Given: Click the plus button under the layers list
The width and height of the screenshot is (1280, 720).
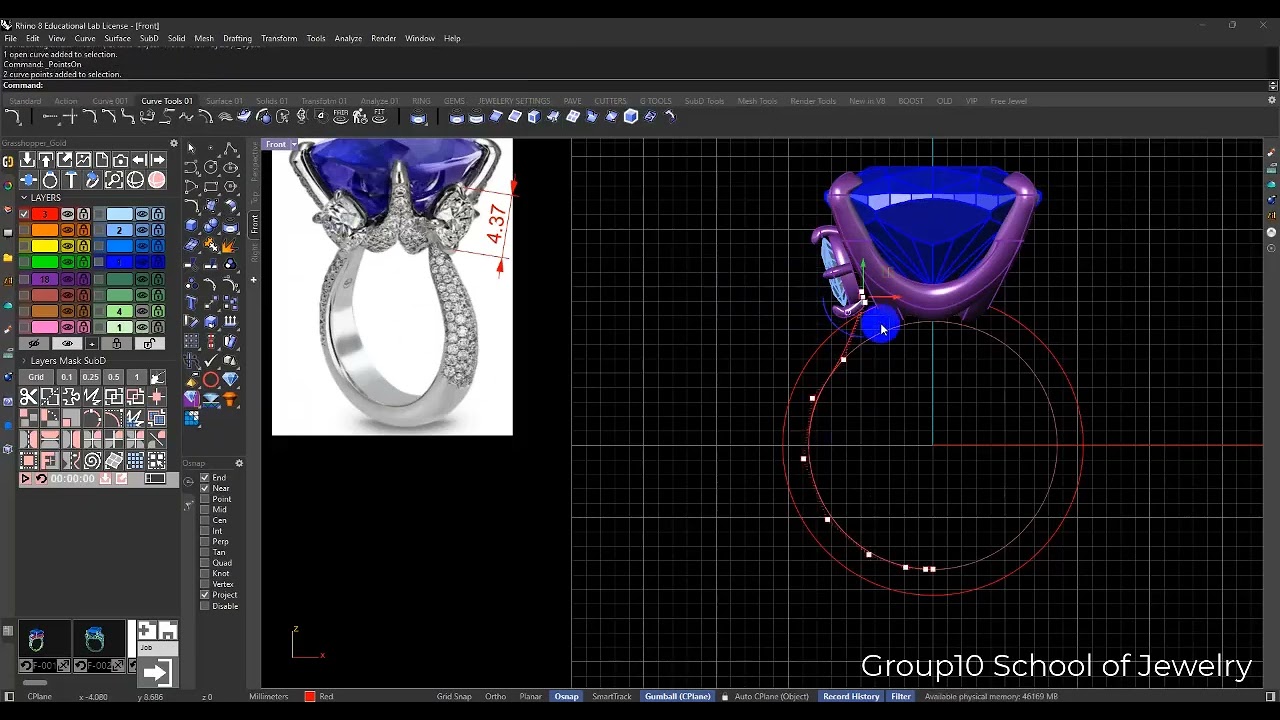Looking at the screenshot, I should [92, 344].
